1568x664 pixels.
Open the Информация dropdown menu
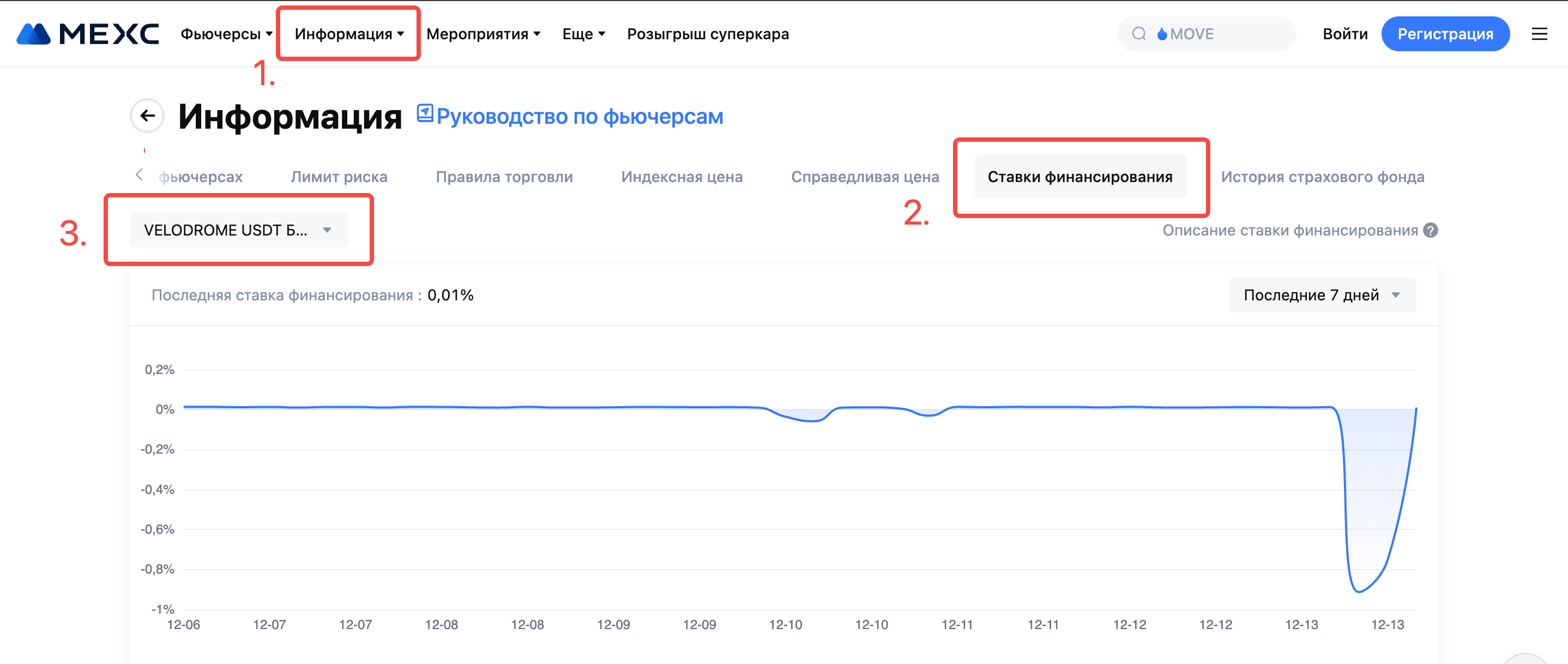point(349,34)
